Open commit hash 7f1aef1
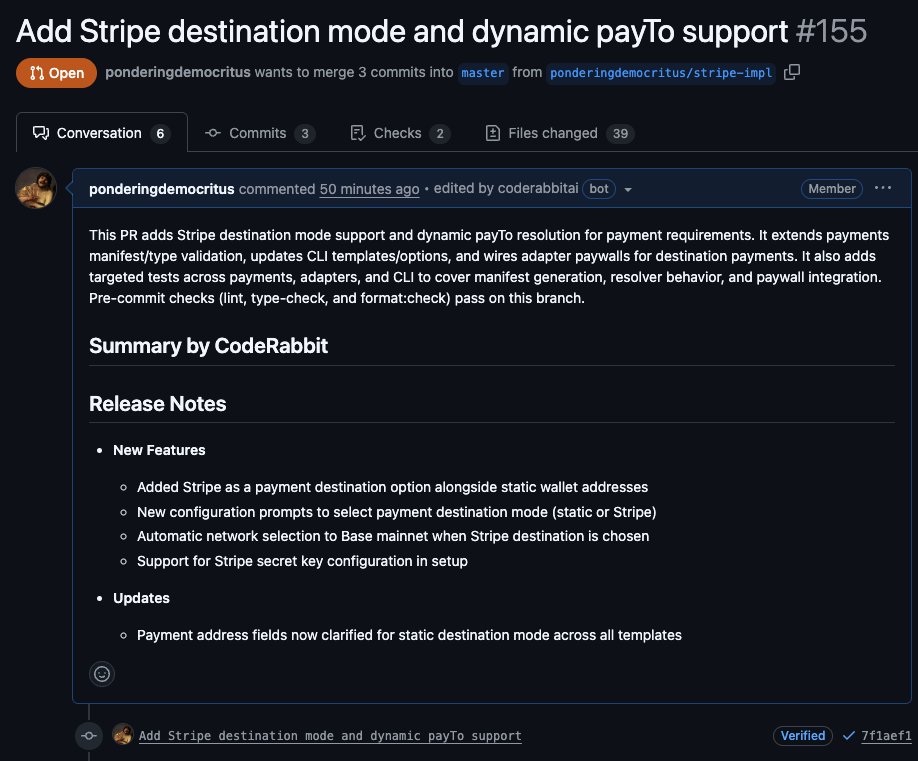Viewport: 918px width, 761px height. pyautogui.click(x=886, y=736)
